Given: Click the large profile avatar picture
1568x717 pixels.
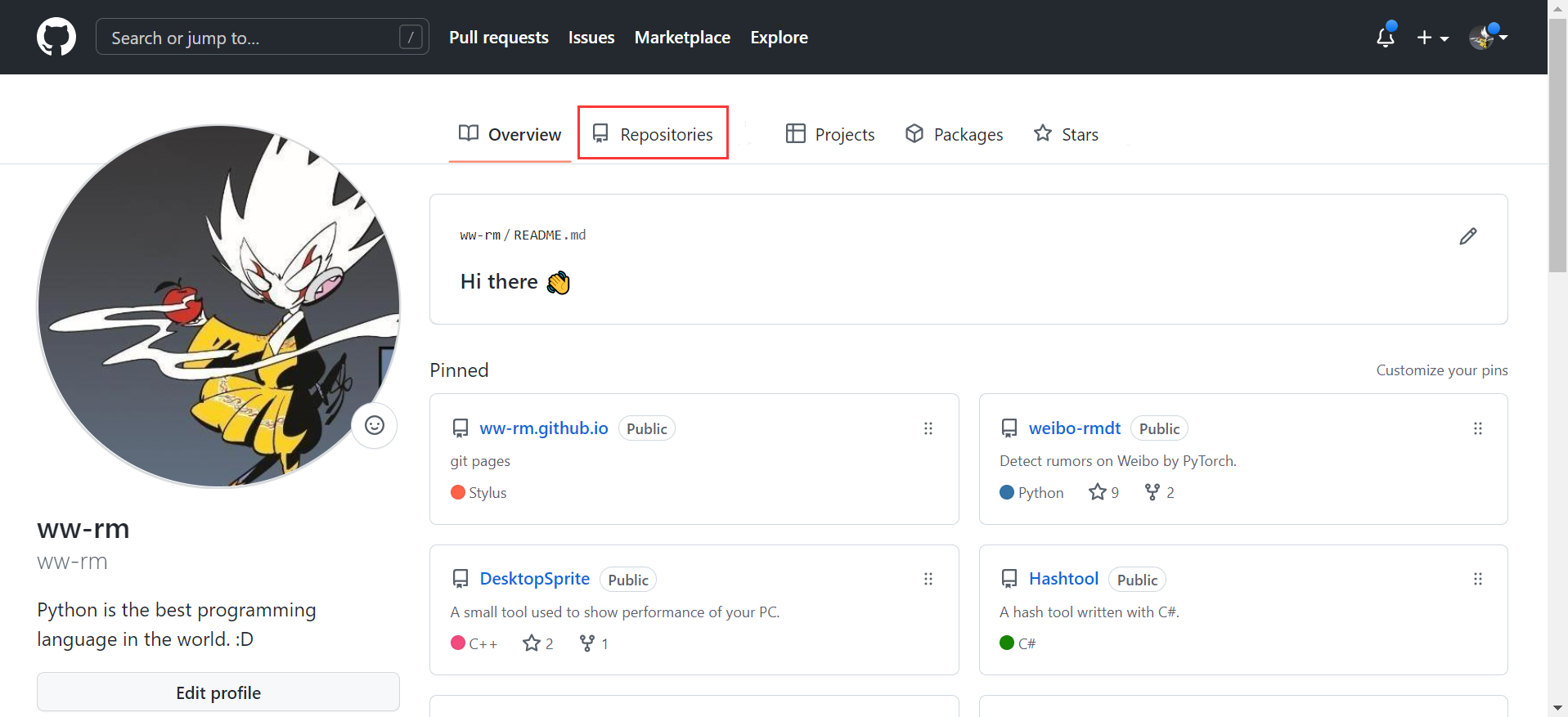Looking at the screenshot, I should 218,307.
